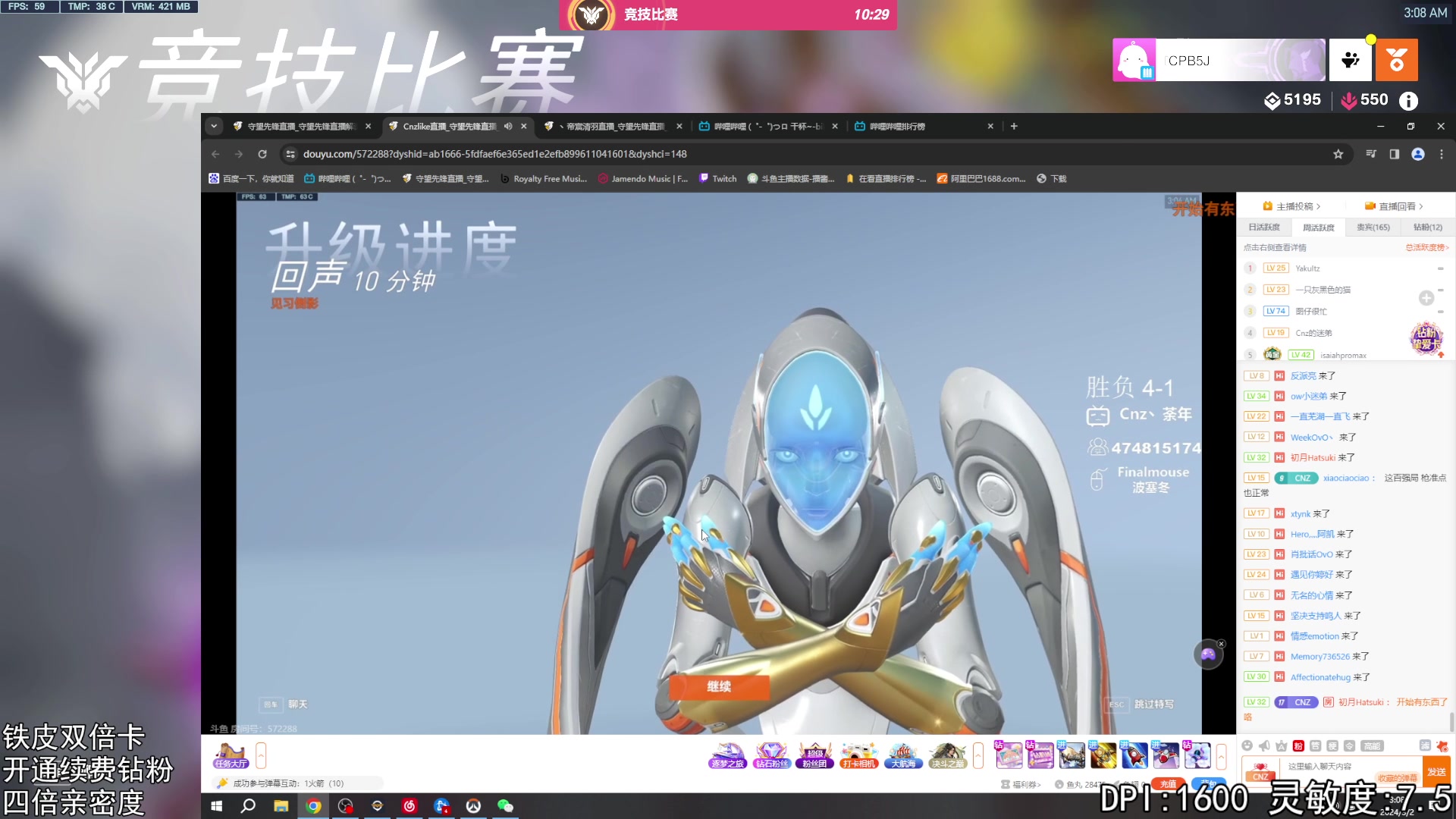Open Windows taskbar search
The height and width of the screenshot is (819, 1456).
(248, 806)
